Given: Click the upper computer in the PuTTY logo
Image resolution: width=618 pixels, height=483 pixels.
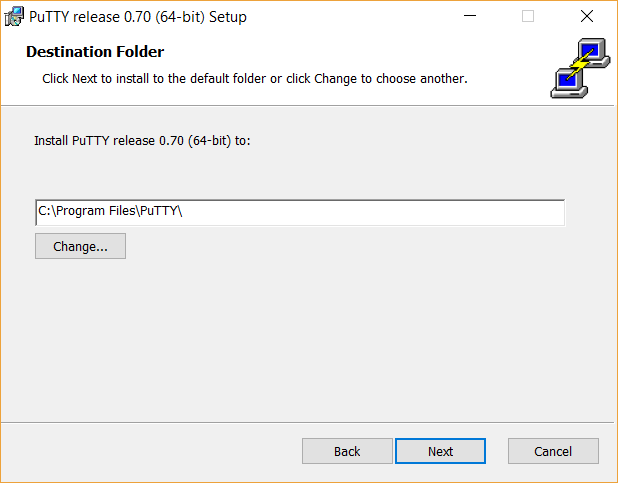Looking at the screenshot, I should click(x=593, y=52).
